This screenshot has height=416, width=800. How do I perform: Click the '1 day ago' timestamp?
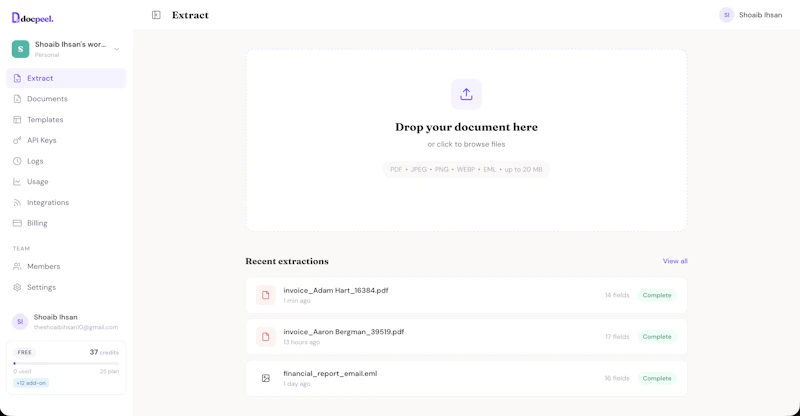click(x=297, y=384)
